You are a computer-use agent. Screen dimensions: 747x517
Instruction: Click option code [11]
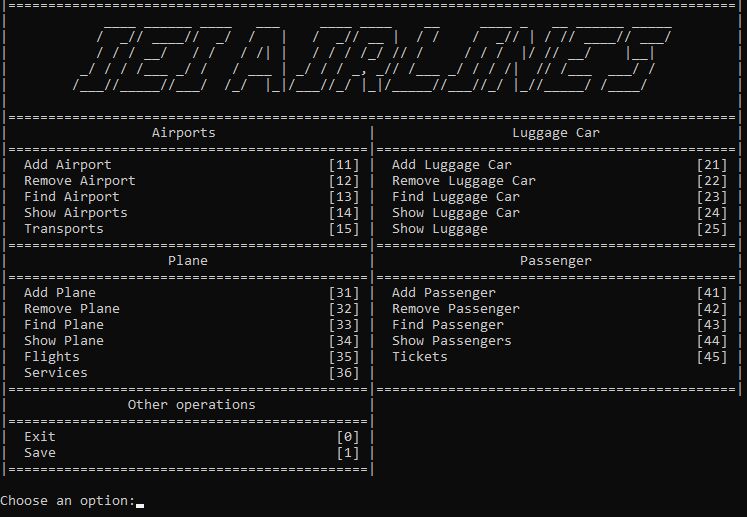click(x=344, y=165)
